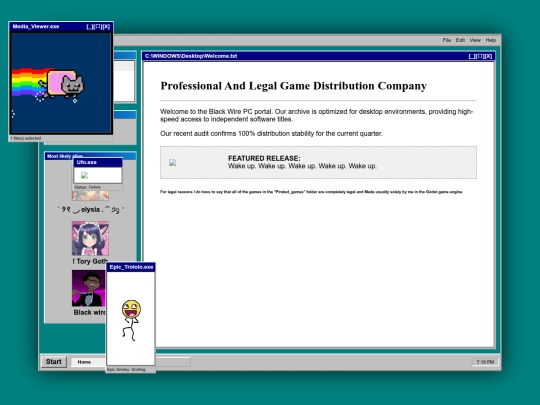Click the elysia avatar thumbnail
The width and height of the screenshot is (540, 405).
point(90,196)
